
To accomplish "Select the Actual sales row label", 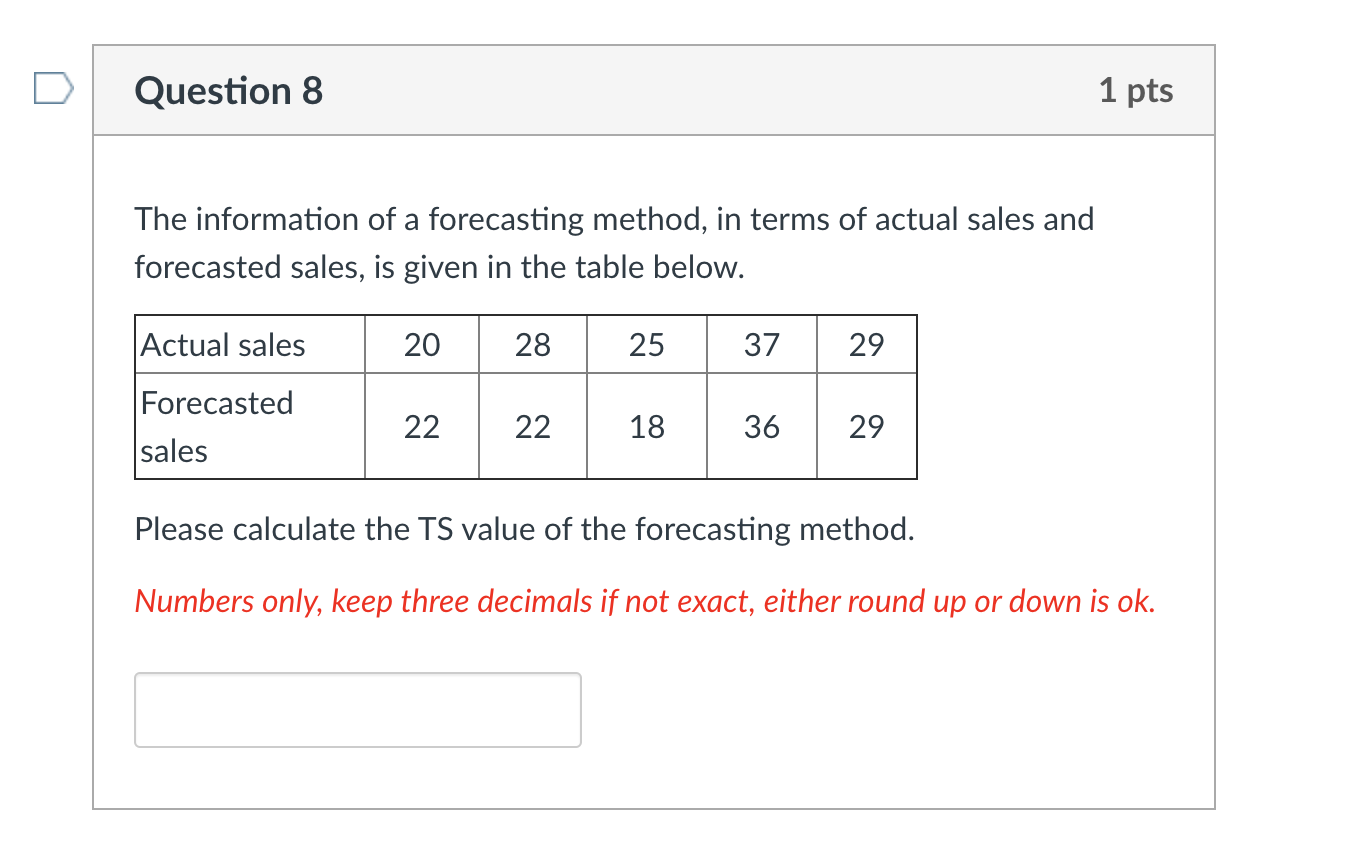I will tap(222, 344).
